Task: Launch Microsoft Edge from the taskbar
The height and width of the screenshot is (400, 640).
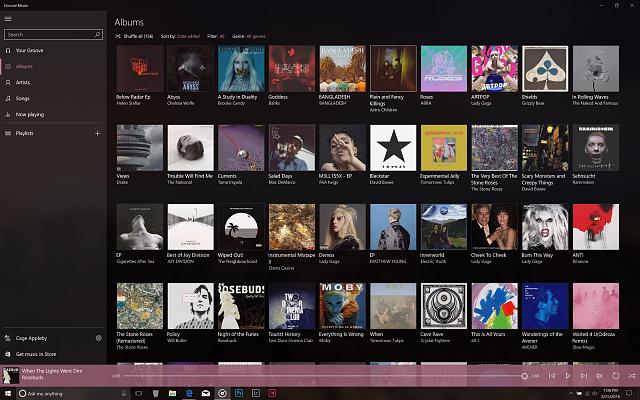Action: tap(189, 393)
